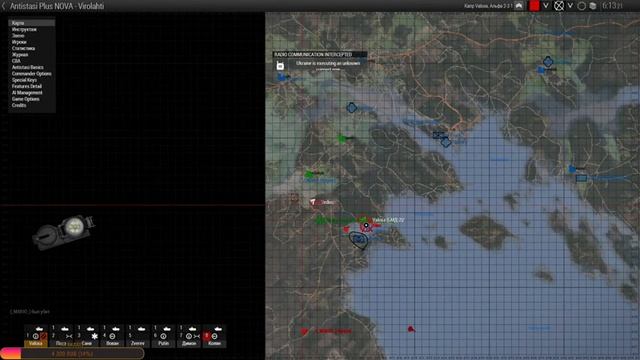Viewport: 640px width, 360px height.
Task: Click the vehicle icon beside player name
Action: (x=519, y=6)
